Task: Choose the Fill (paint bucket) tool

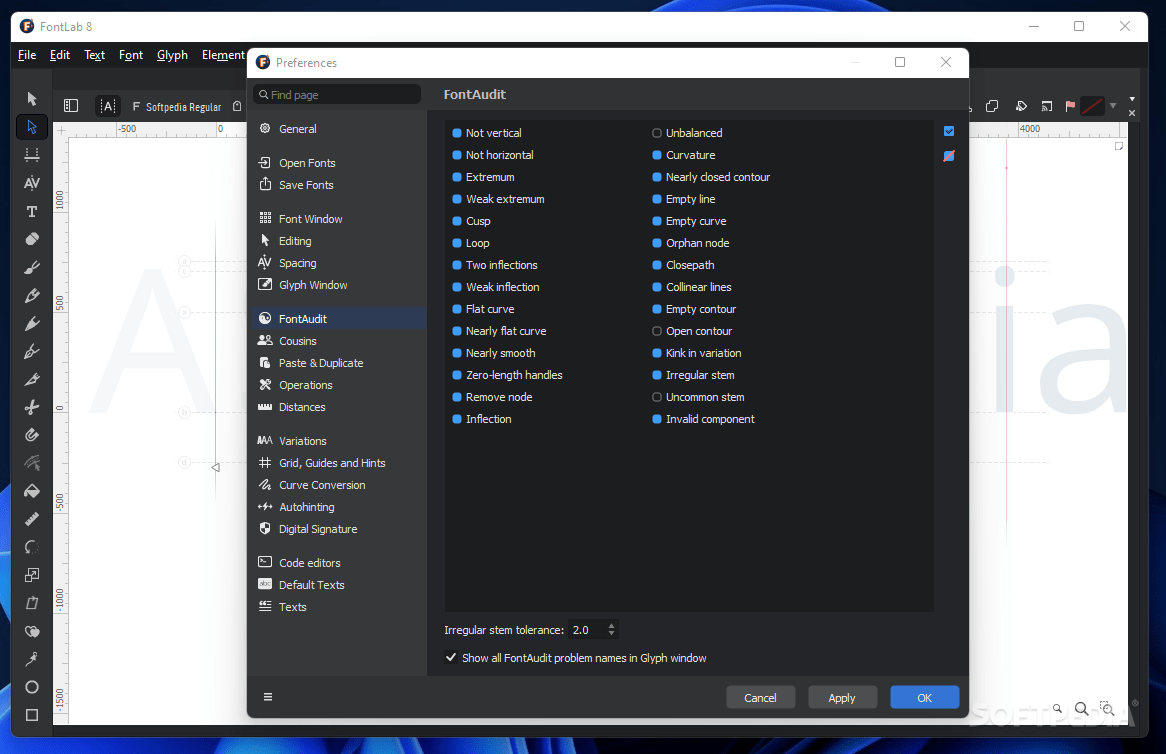Action: click(32, 492)
